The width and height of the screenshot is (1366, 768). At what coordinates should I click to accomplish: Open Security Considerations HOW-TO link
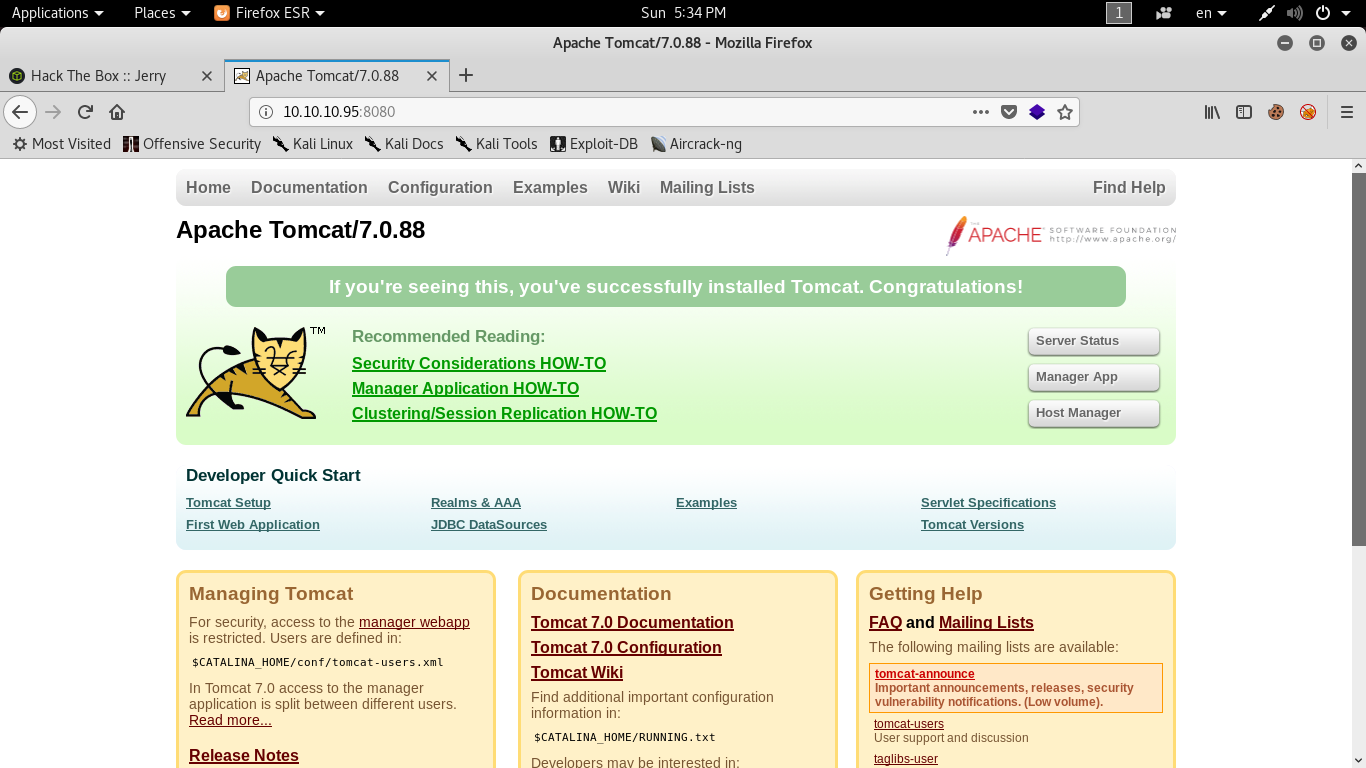(x=479, y=363)
